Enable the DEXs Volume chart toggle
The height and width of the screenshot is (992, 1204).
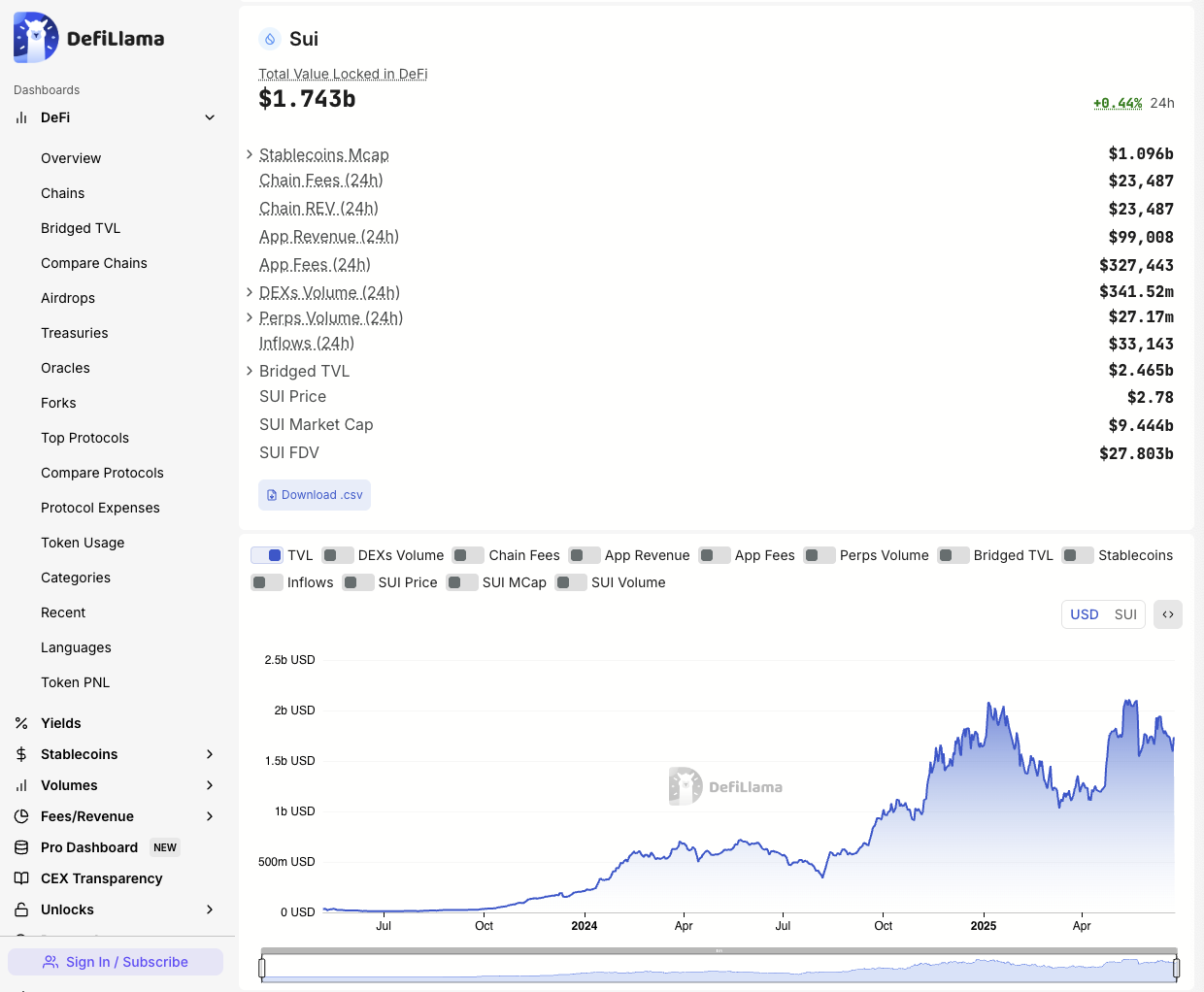point(337,555)
